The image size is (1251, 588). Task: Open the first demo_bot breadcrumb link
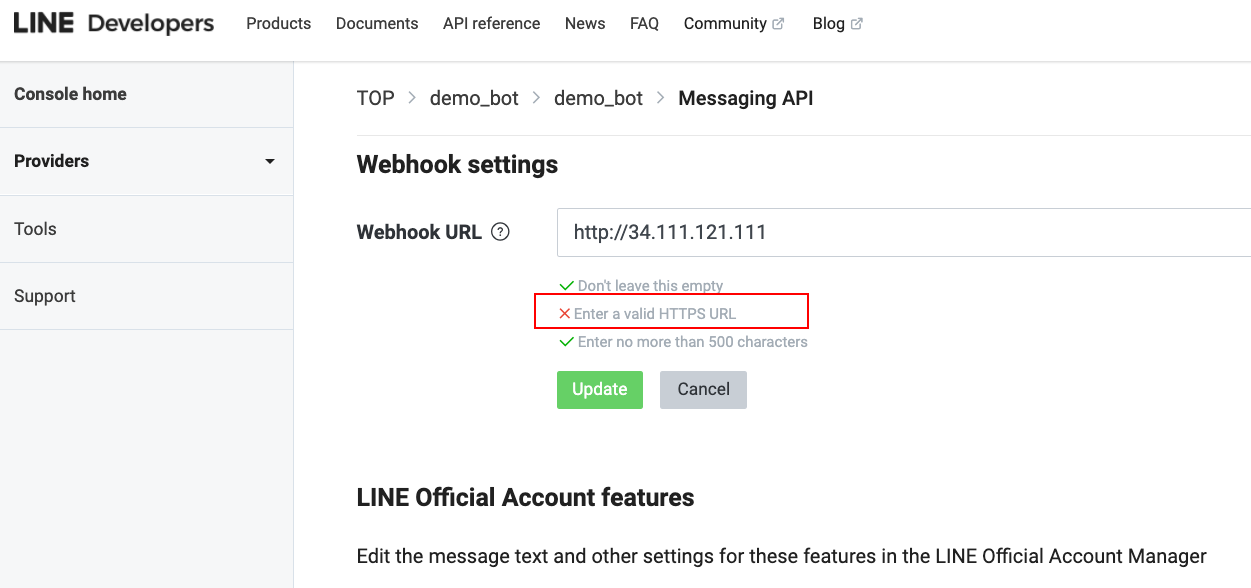(x=474, y=98)
